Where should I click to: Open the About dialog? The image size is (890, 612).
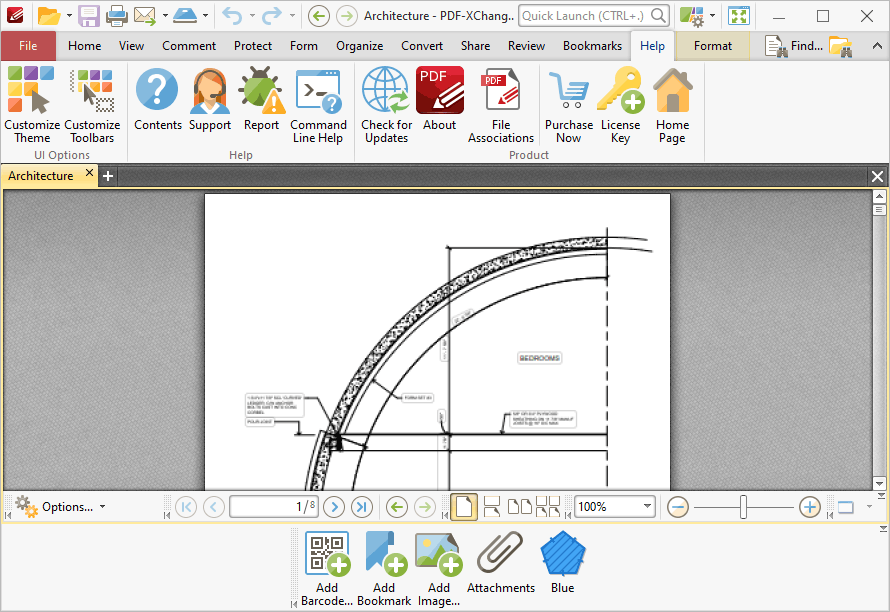439,99
